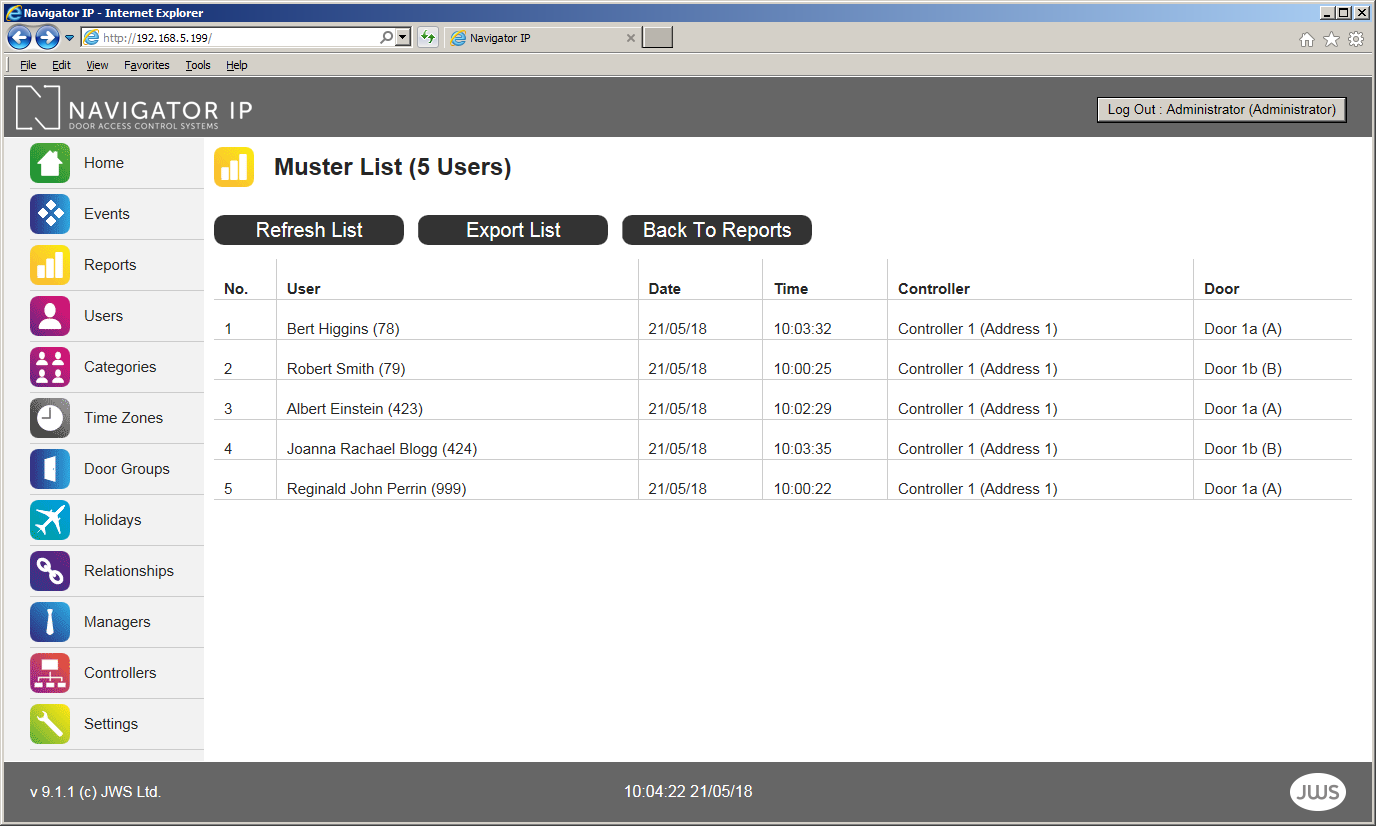Open Time Zones via the clock icon
Screen dimensions: 1376x826
pos(50,417)
